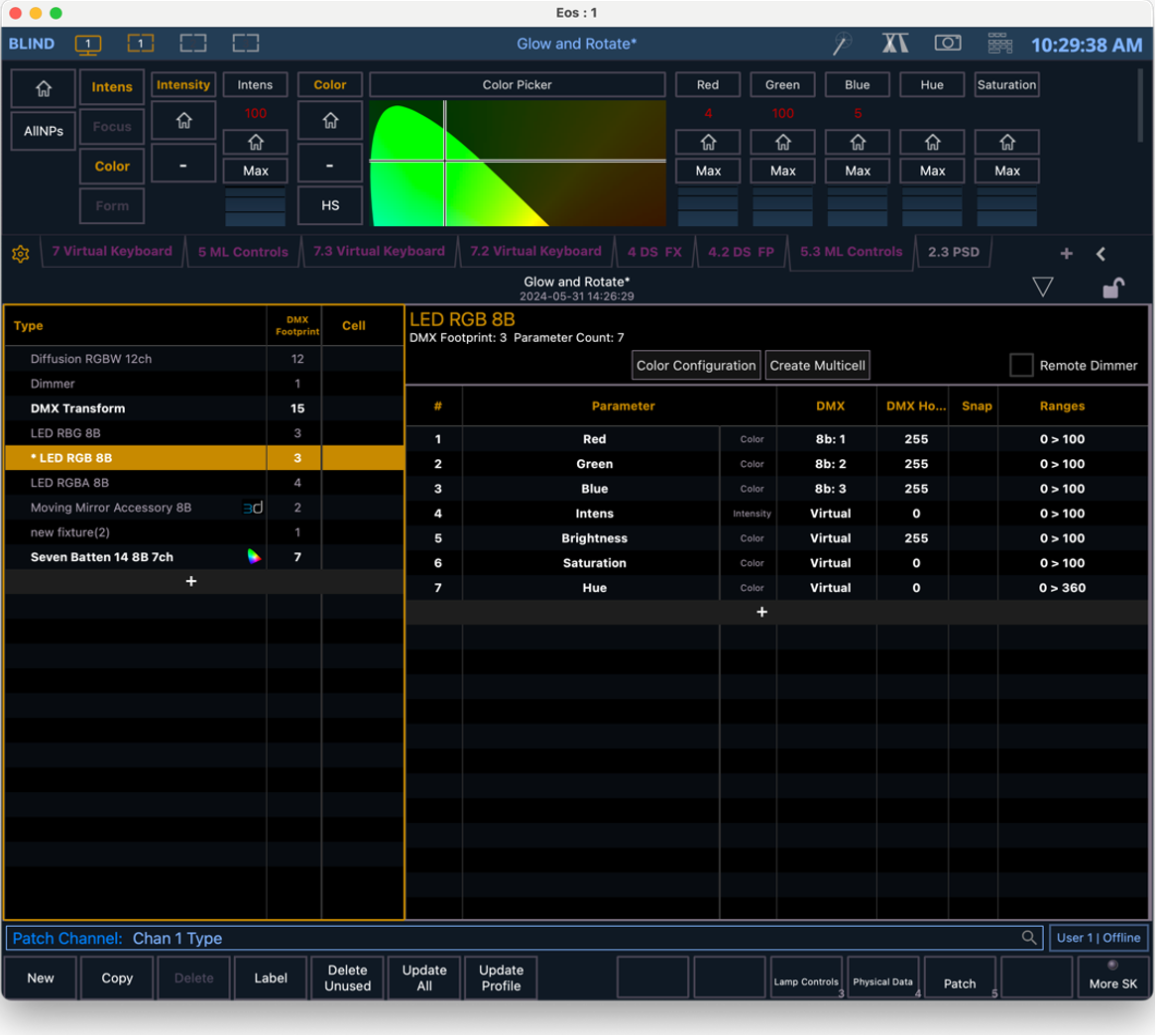Expand parameter list with plus row
The image size is (1160, 1036).
pyautogui.click(x=761, y=613)
